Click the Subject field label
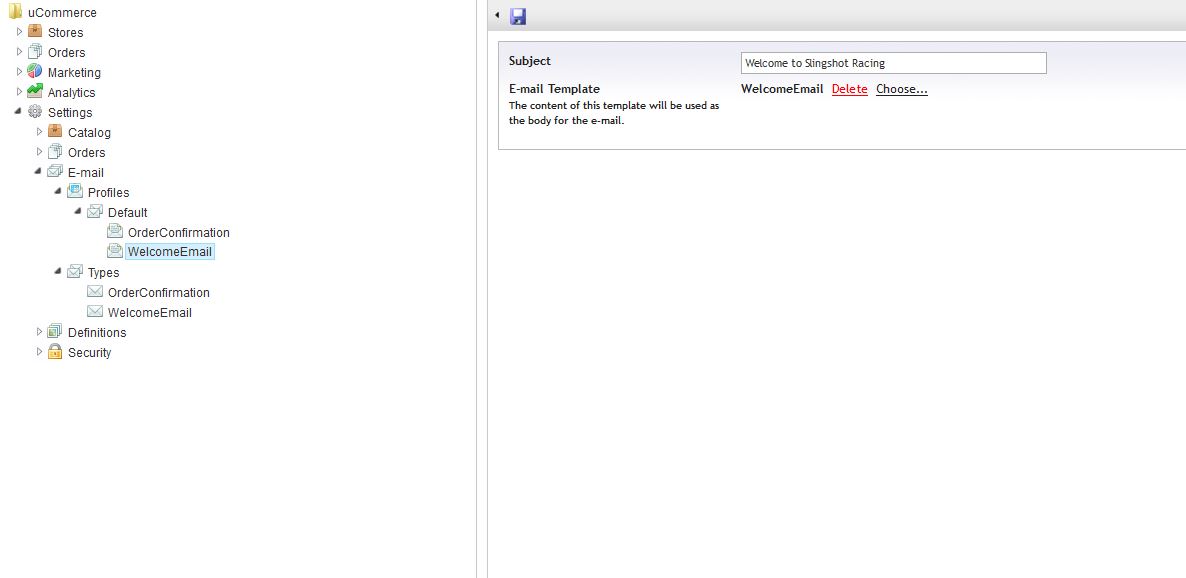 click(x=529, y=61)
